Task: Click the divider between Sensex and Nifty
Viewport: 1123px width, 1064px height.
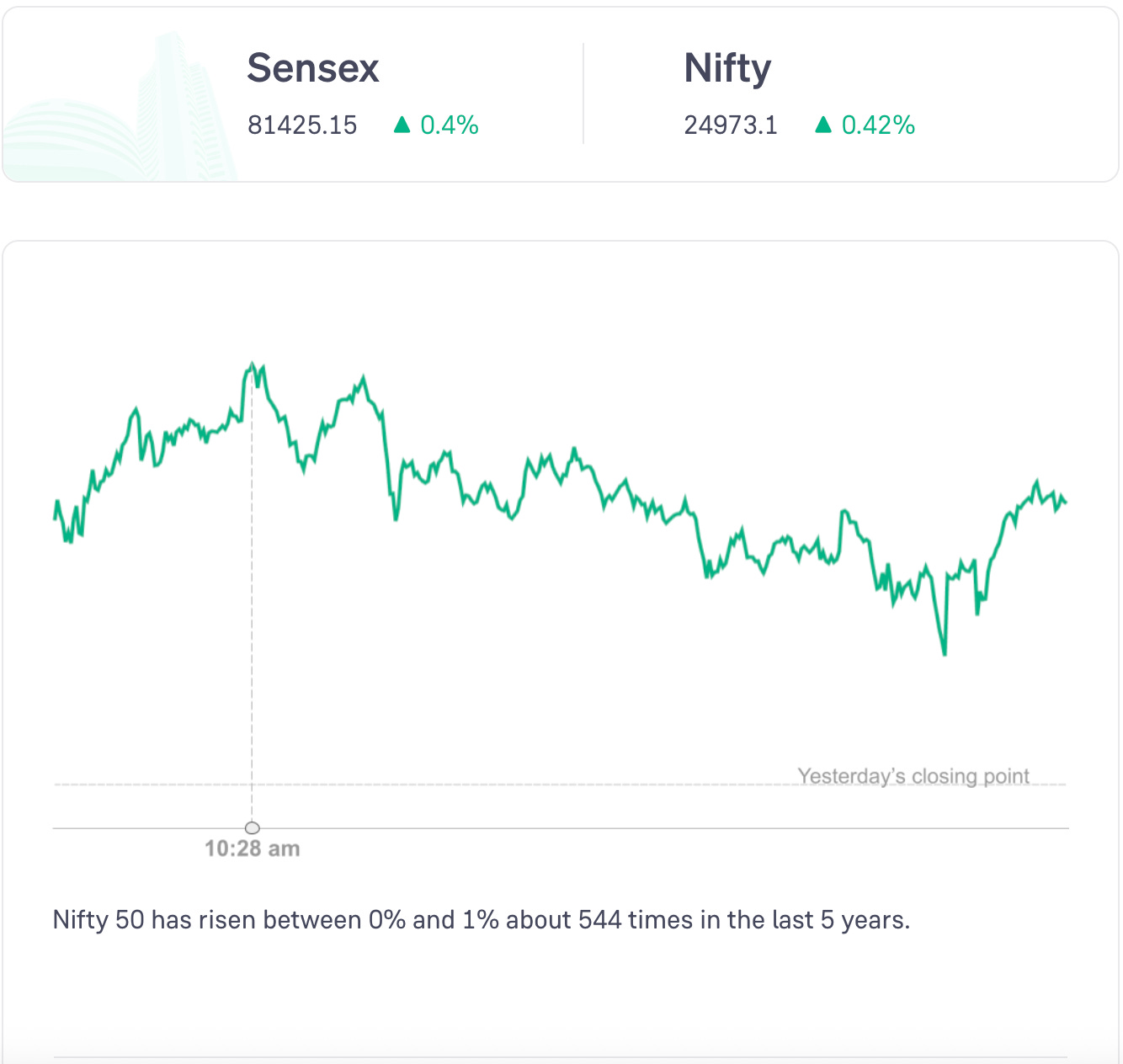Action: [583, 93]
